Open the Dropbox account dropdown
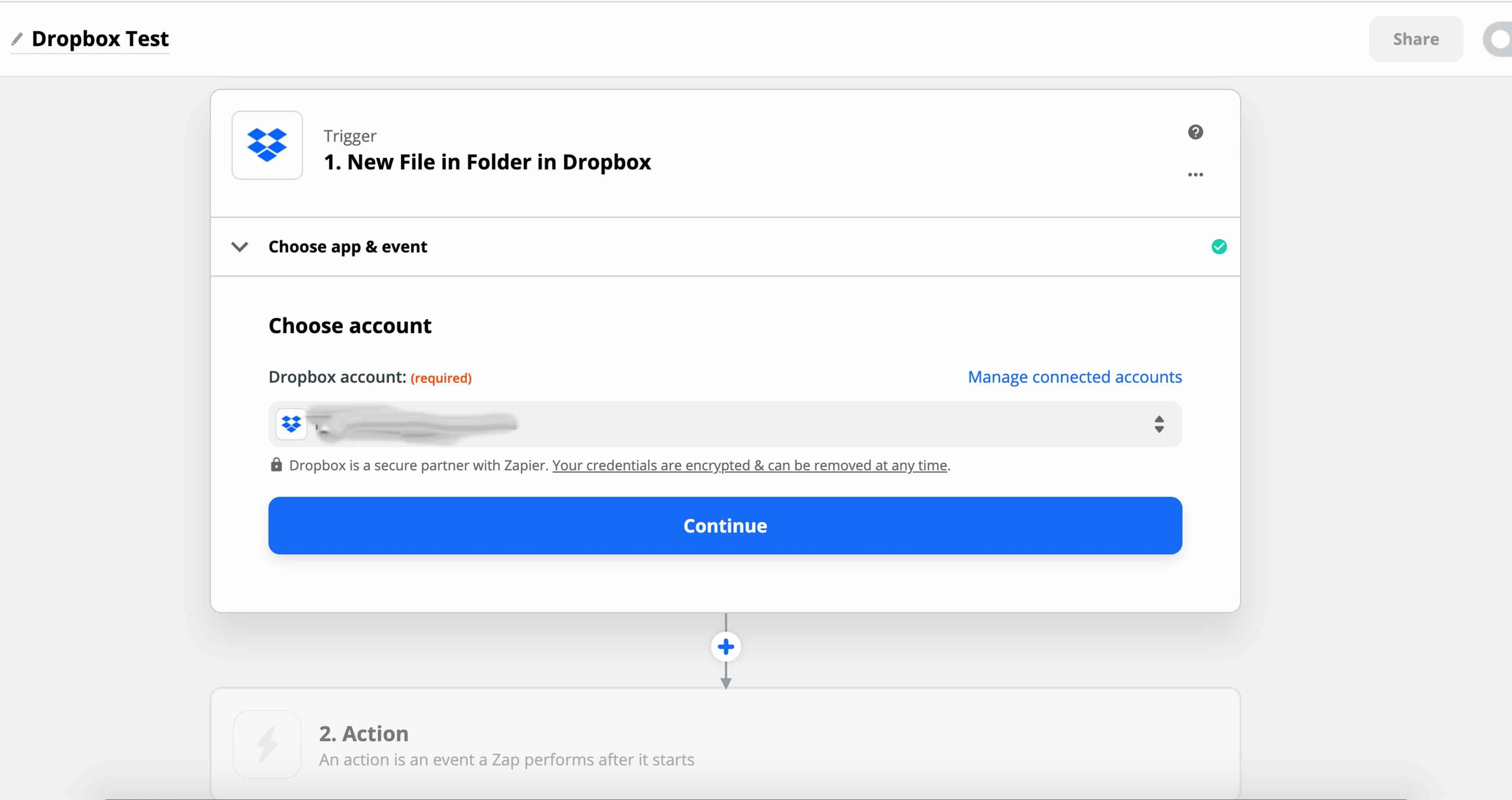The height and width of the screenshot is (800, 1512). pos(725,424)
